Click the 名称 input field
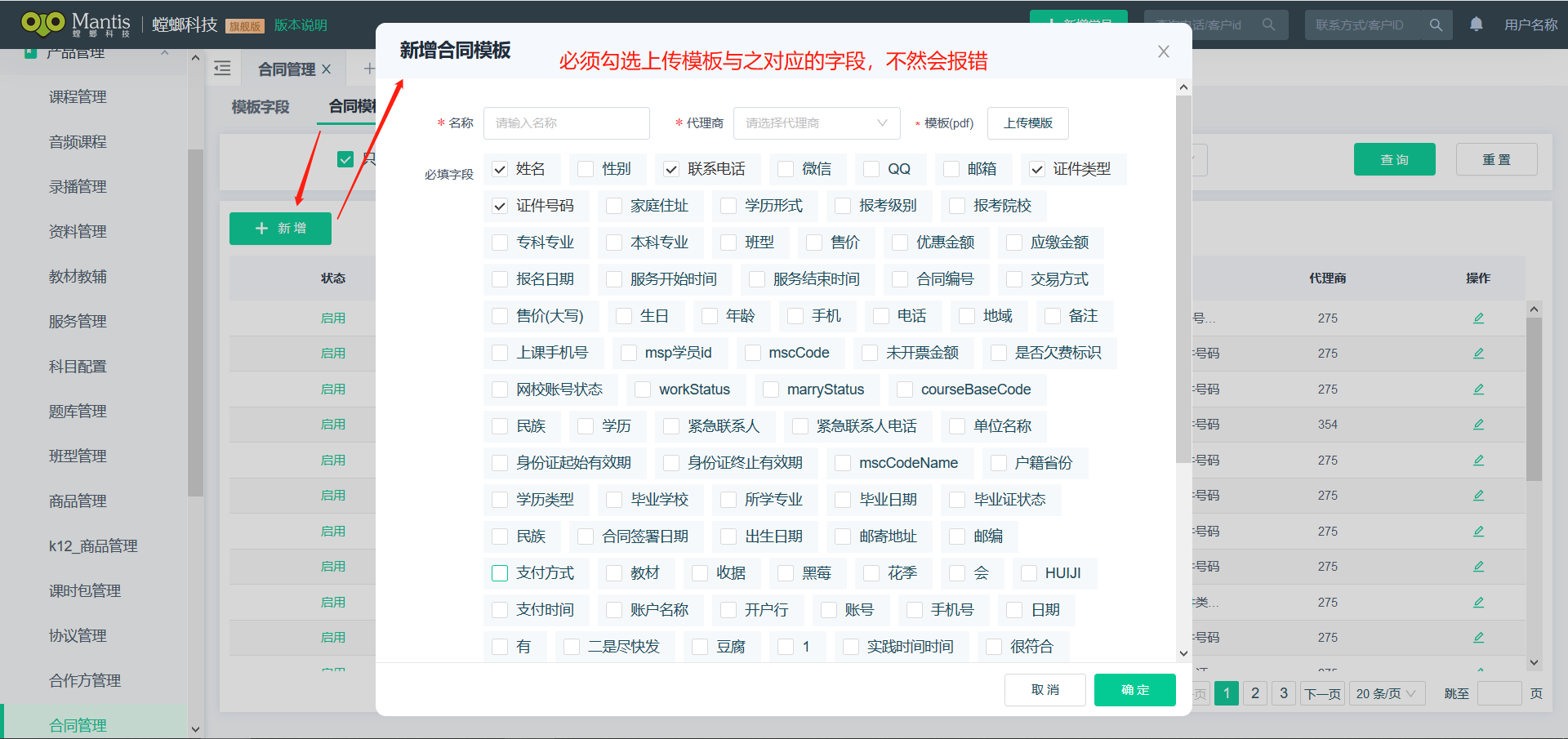 click(x=567, y=123)
